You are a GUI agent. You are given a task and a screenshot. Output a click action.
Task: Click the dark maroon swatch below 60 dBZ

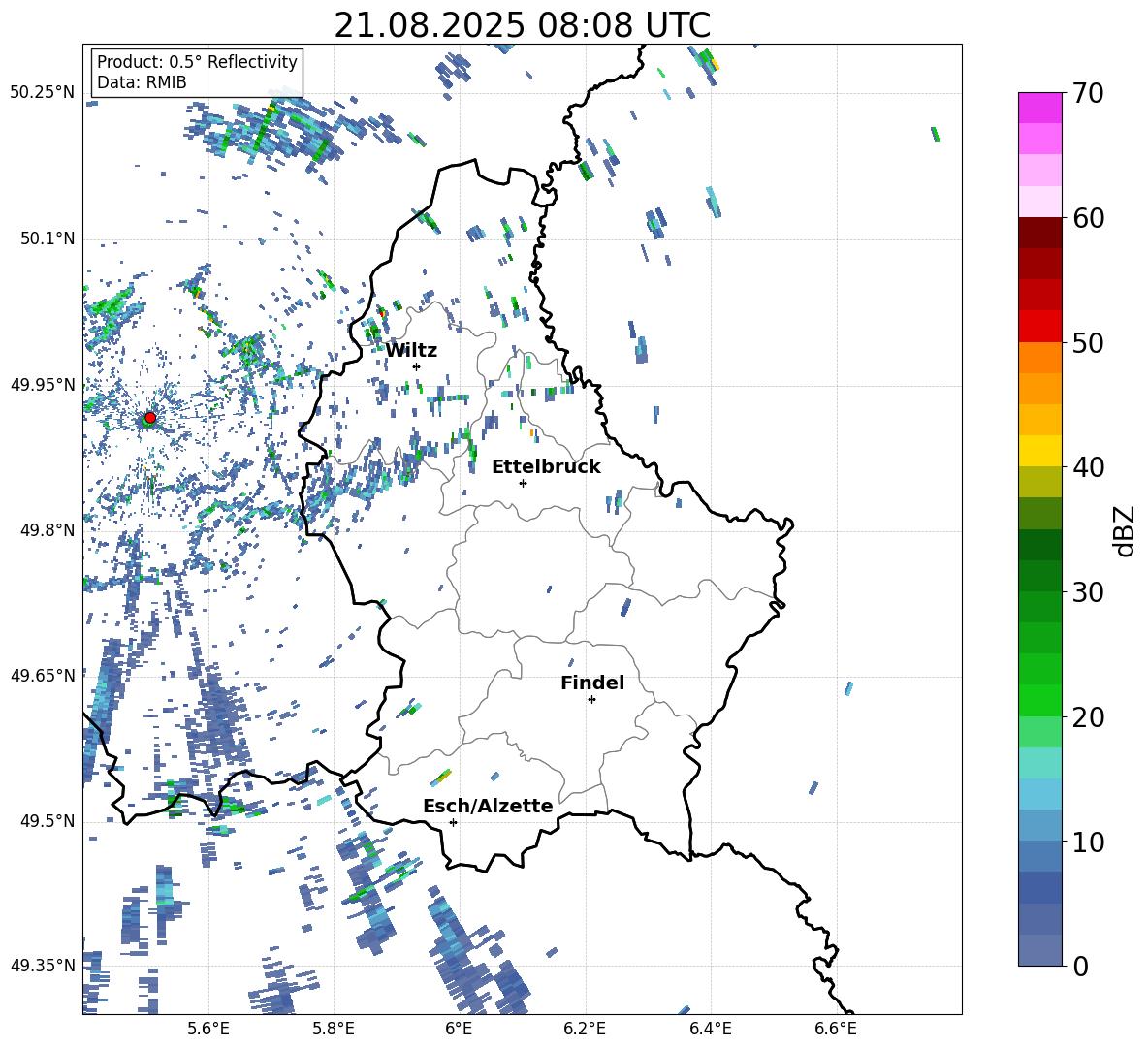point(1040,233)
